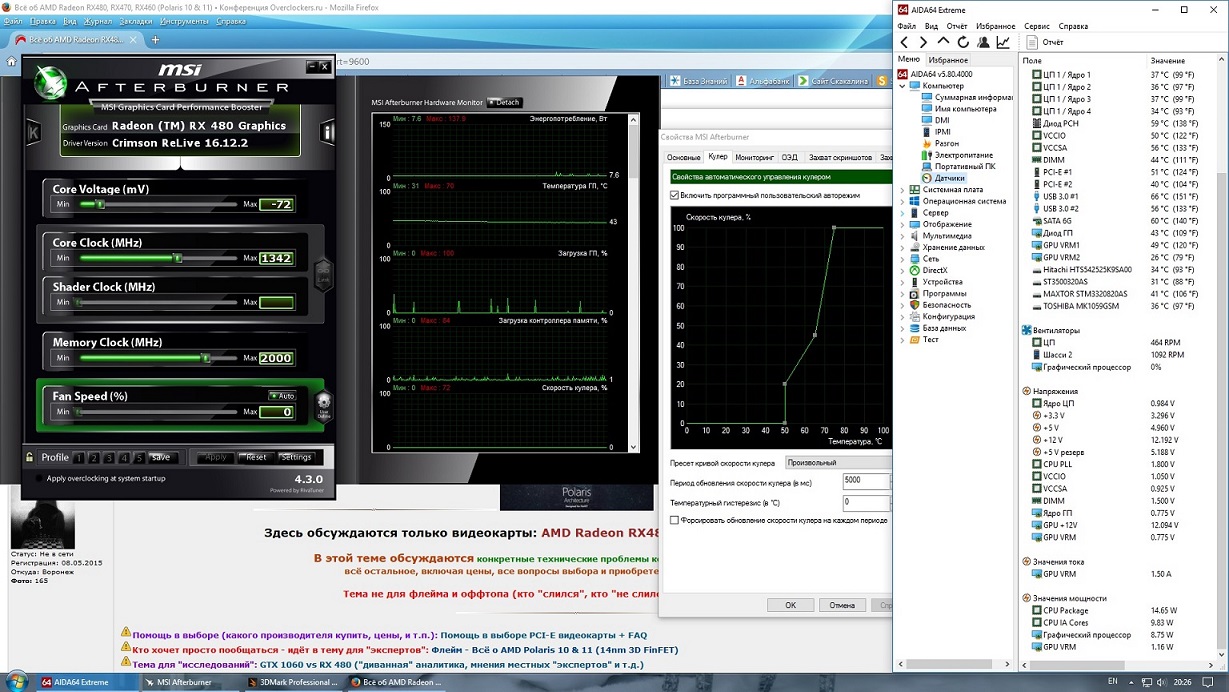
Task: Click the Kombustor K icon in Afterburner
Action: point(33,132)
